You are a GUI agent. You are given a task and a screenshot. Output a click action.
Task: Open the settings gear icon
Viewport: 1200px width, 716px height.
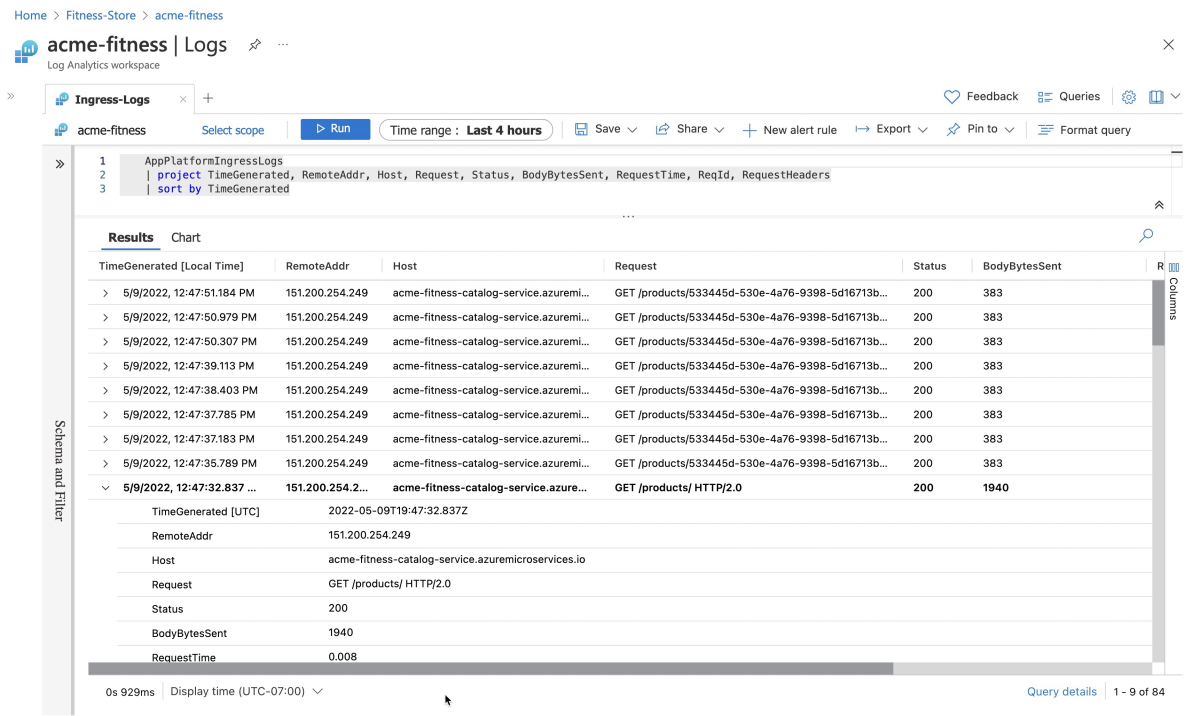coord(1129,97)
